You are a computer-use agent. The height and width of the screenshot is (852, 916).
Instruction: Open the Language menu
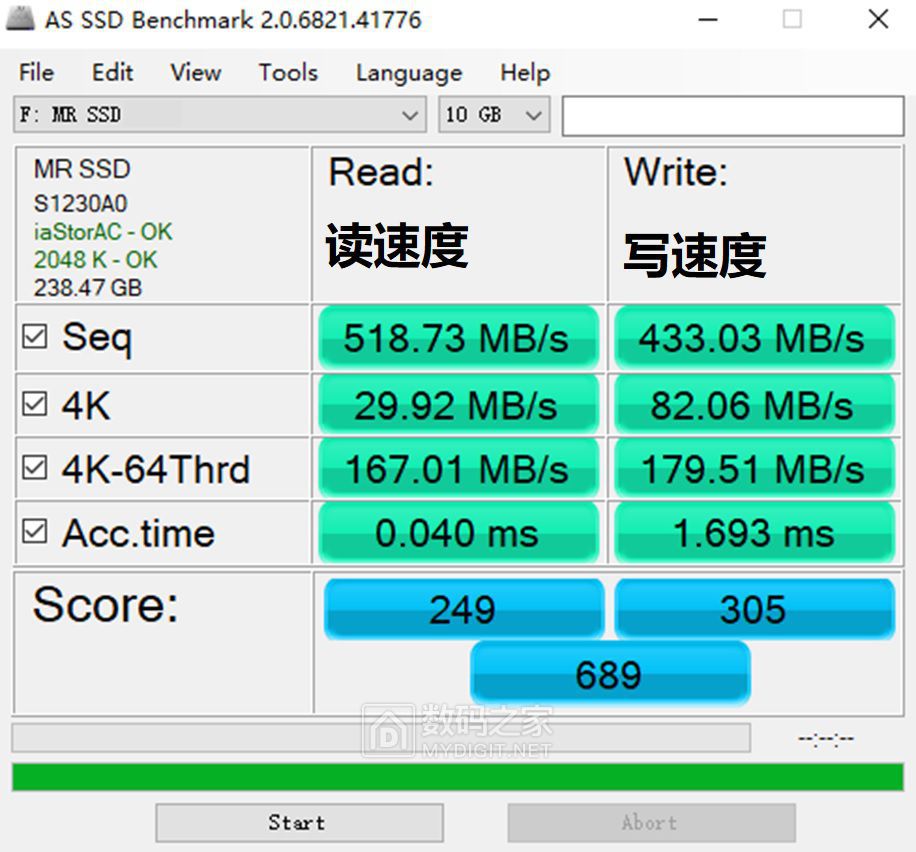point(410,72)
